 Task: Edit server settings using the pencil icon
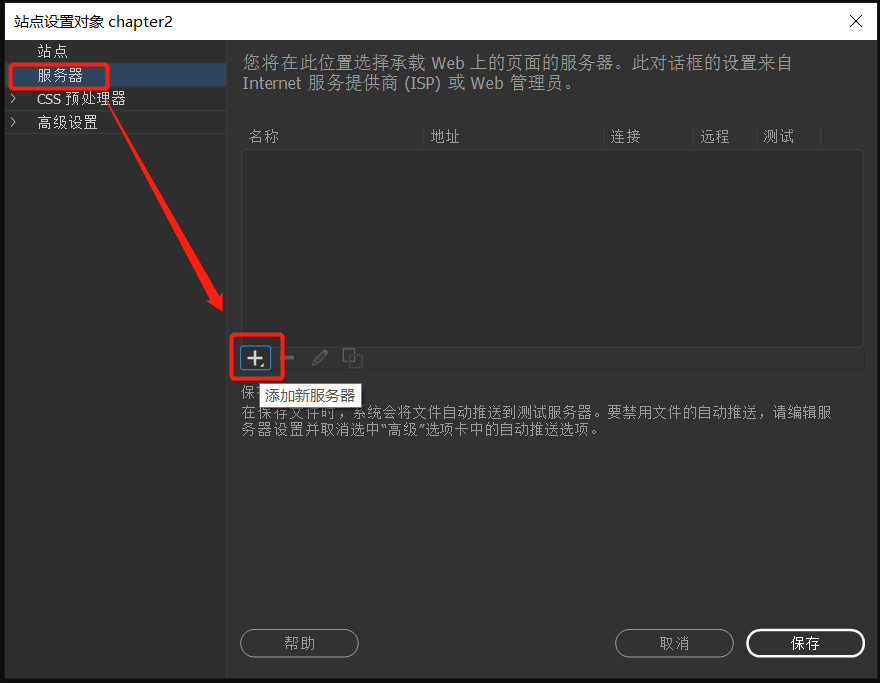320,358
